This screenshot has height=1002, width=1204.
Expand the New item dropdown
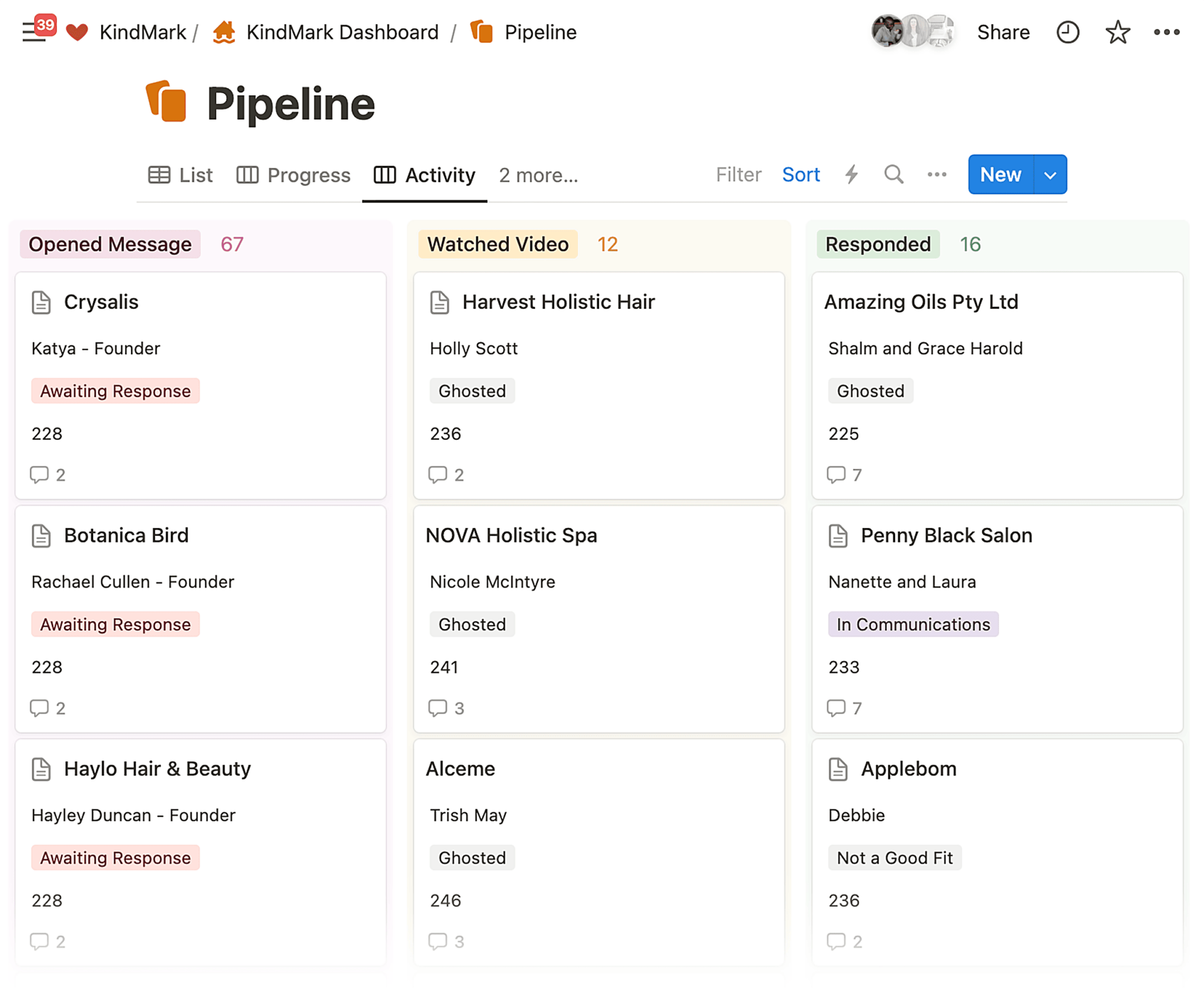click(1052, 175)
